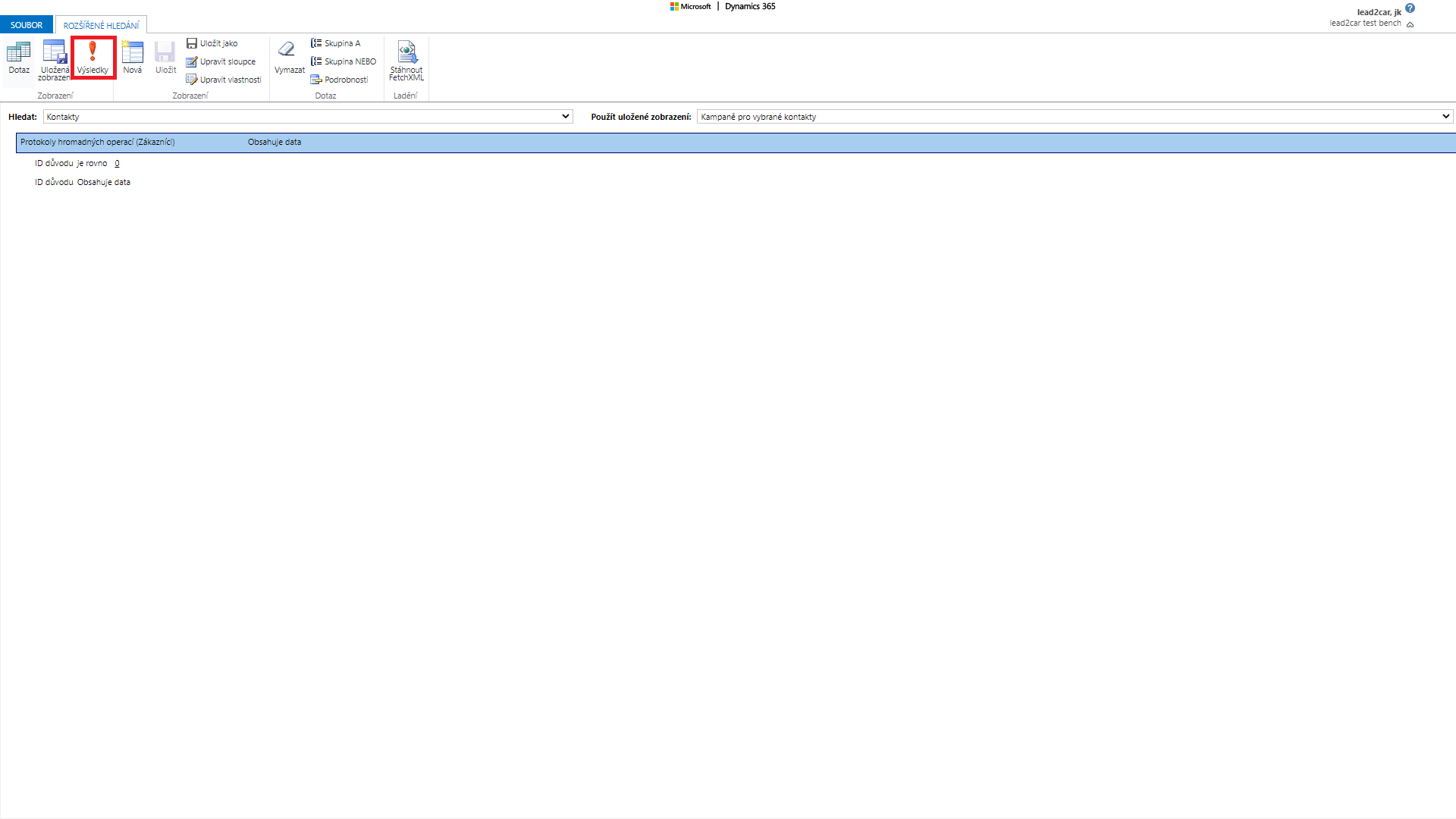1456x819 pixels.
Task: Open the help question mark icon
Action: click(x=1410, y=8)
